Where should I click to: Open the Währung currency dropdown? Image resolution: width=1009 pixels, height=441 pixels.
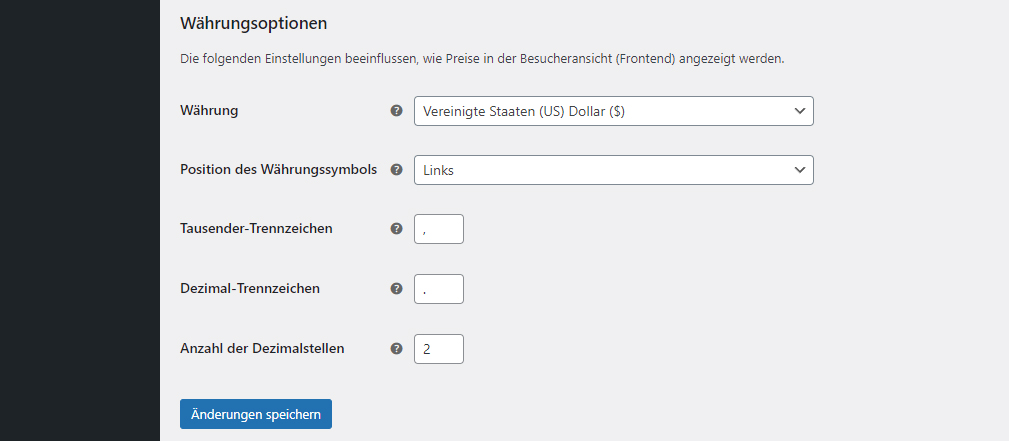(x=614, y=111)
